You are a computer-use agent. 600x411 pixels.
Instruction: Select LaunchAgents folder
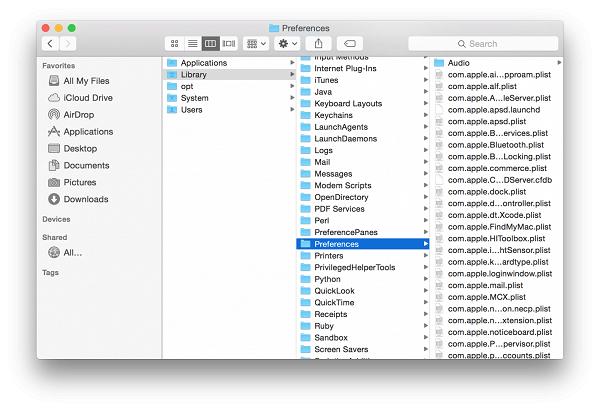(363, 127)
